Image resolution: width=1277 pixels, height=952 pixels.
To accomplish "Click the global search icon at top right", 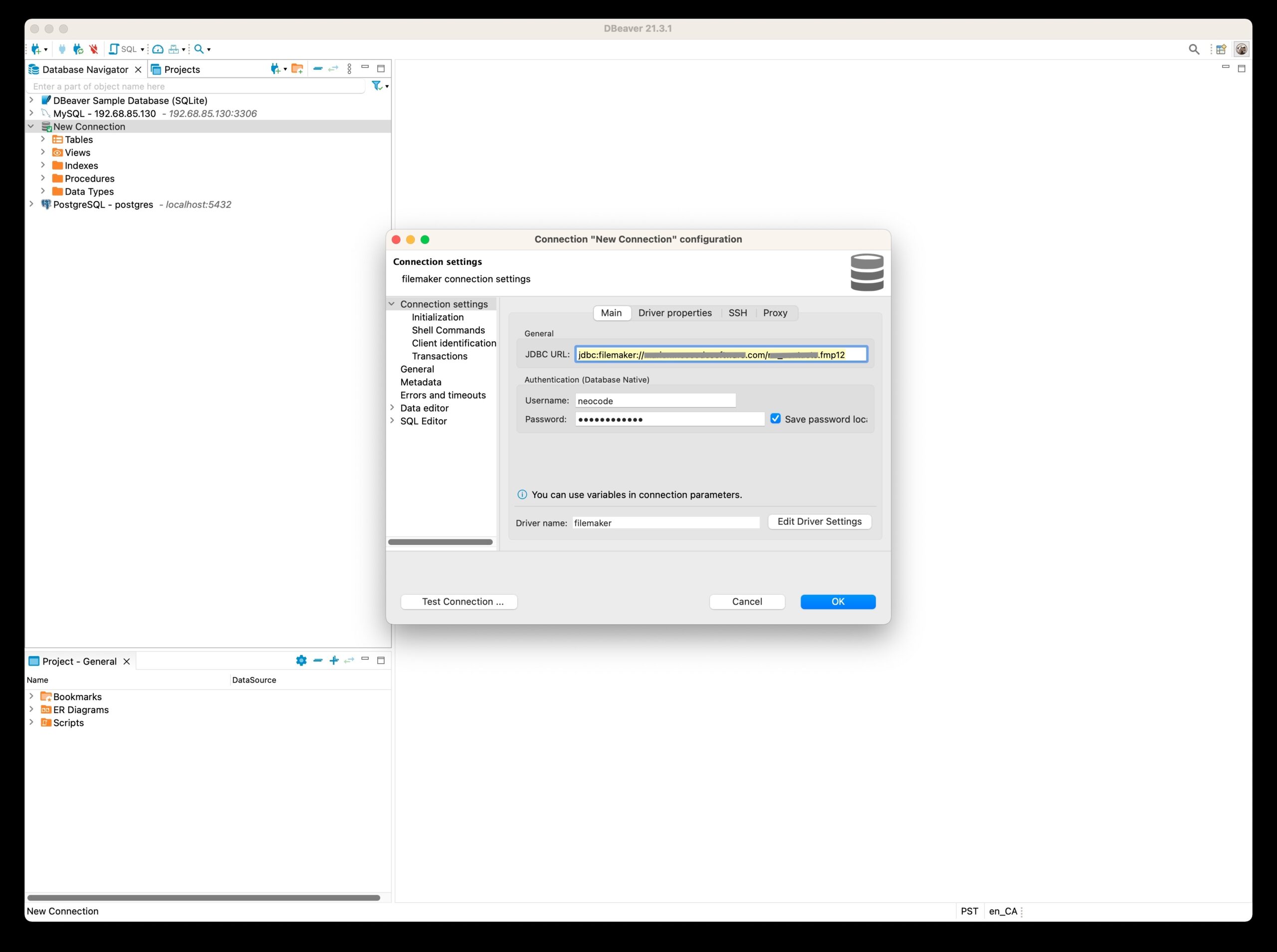I will (1194, 49).
